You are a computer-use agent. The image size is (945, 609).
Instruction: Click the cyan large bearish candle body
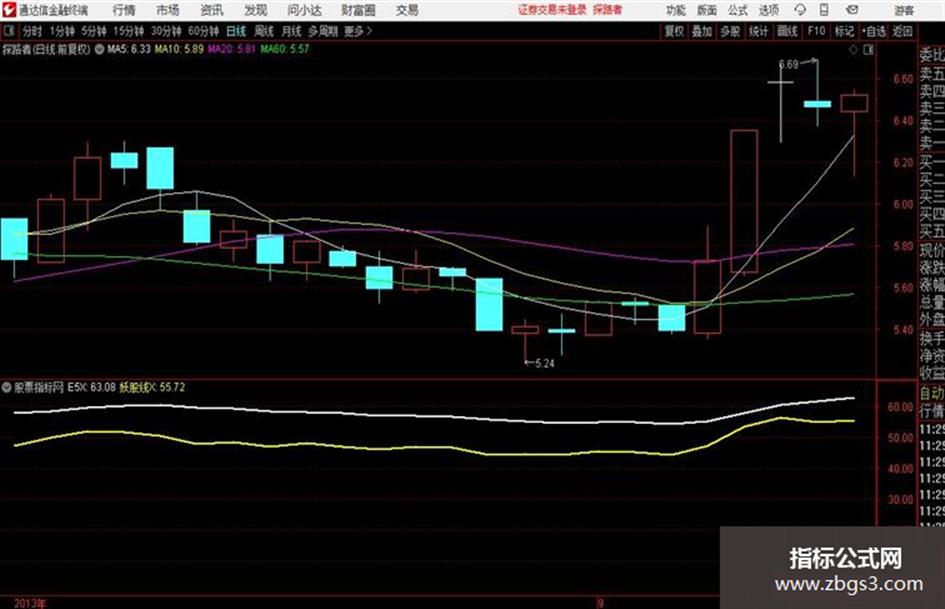point(489,304)
